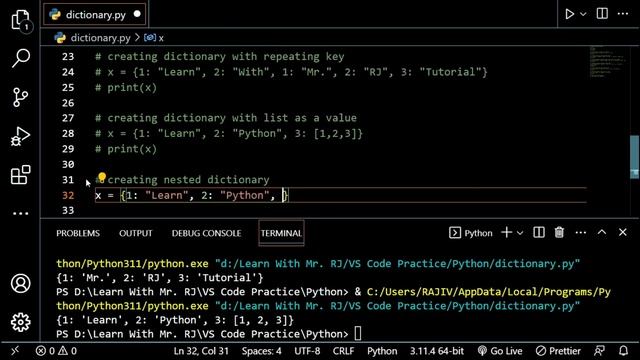Open the feedback icon in the status bar
This screenshot has height=360, width=640.
click(x=600, y=351)
